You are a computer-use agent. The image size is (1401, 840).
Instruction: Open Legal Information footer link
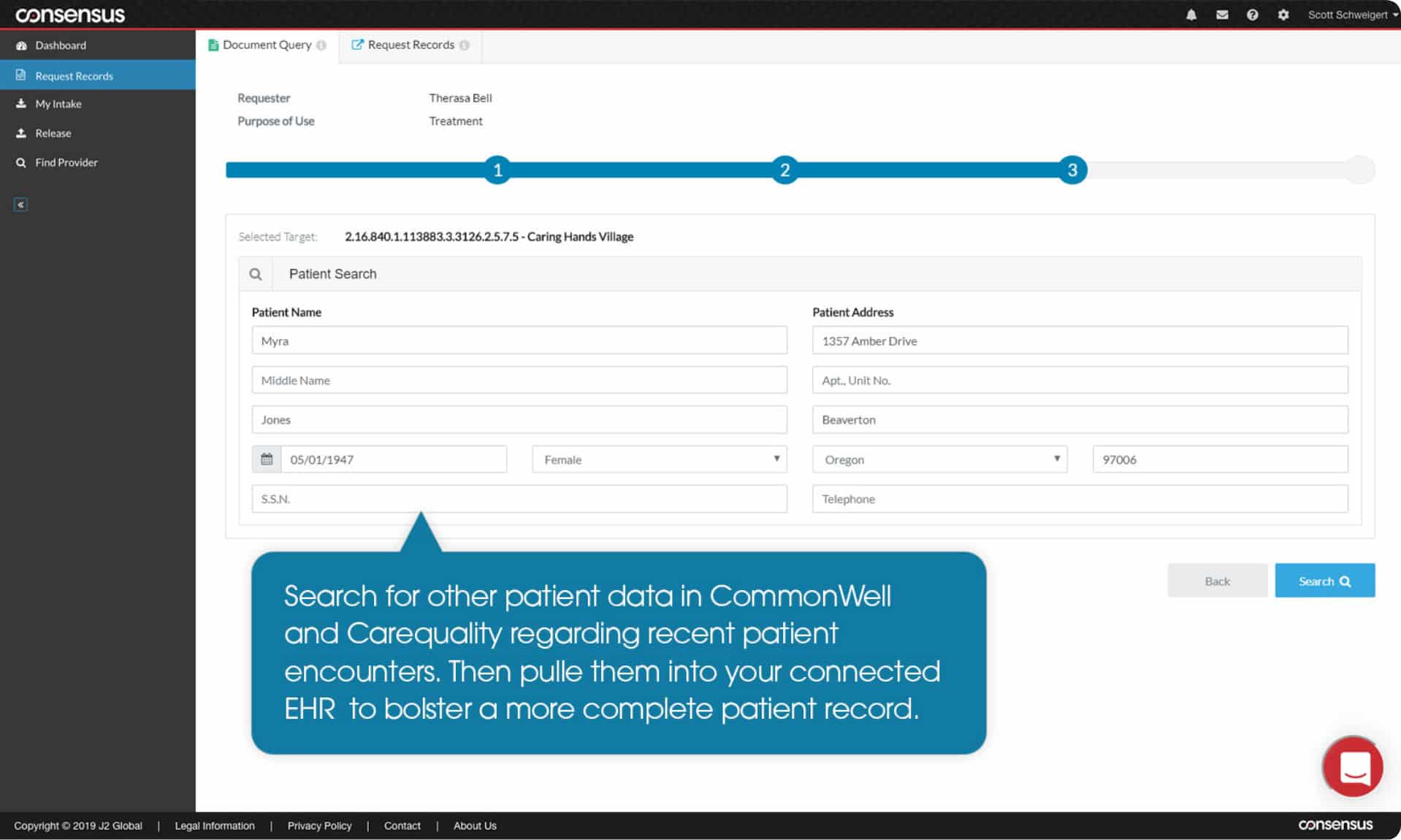[215, 825]
